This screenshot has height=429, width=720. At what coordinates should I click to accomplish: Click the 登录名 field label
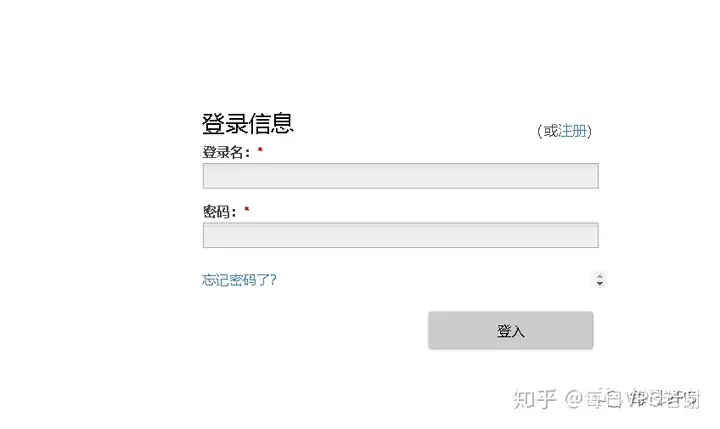coord(223,152)
